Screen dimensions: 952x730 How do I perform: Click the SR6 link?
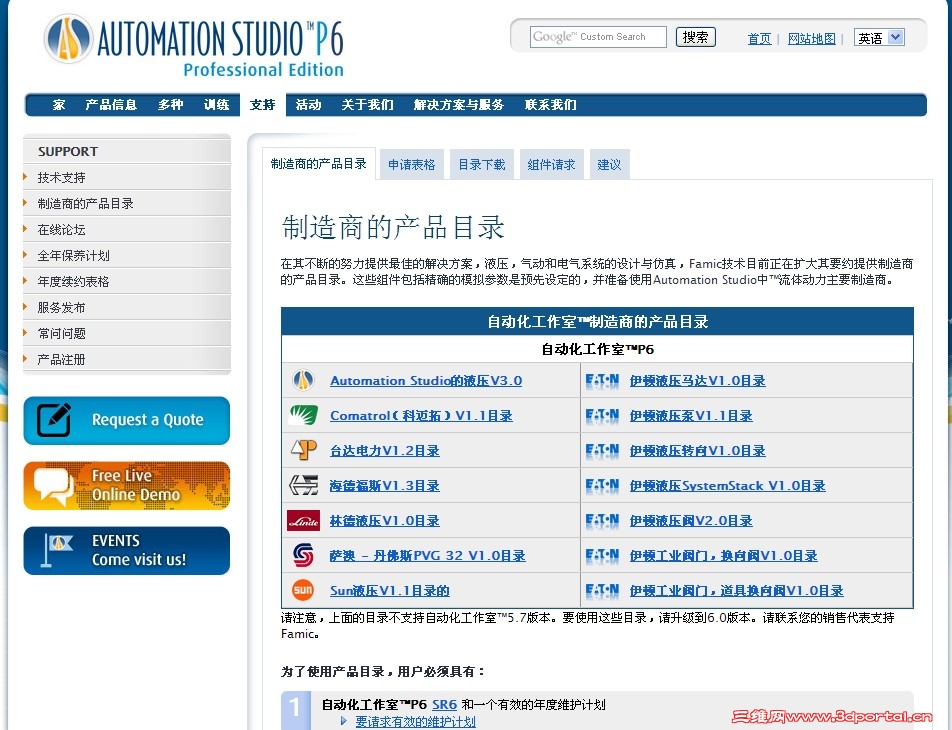tap(444, 704)
